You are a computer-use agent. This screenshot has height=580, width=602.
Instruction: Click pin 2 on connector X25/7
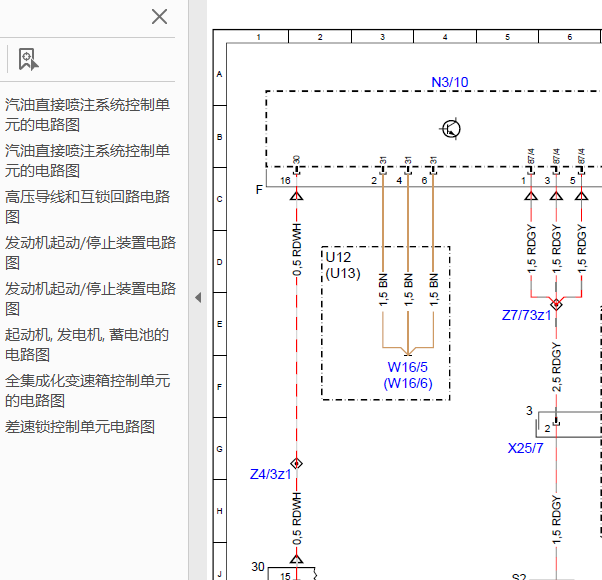point(547,429)
